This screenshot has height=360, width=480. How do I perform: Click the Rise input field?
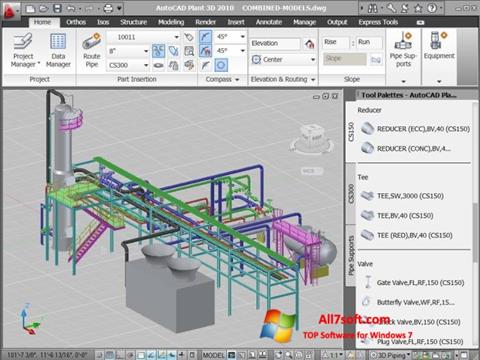click(336, 42)
